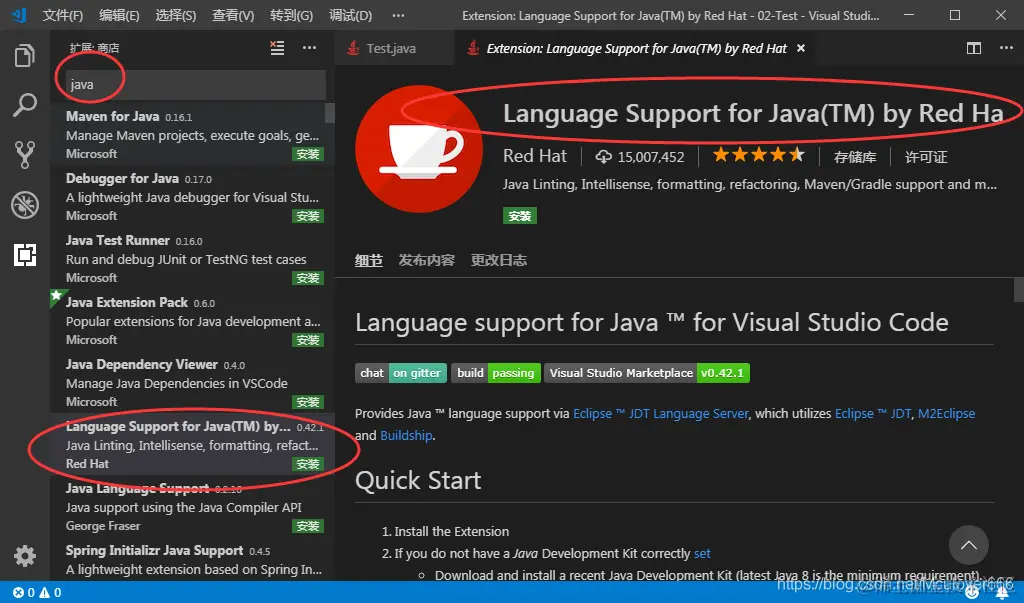Screen dimensions: 1024x603
Task: Open the Extensions view icon
Action: click(x=25, y=255)
